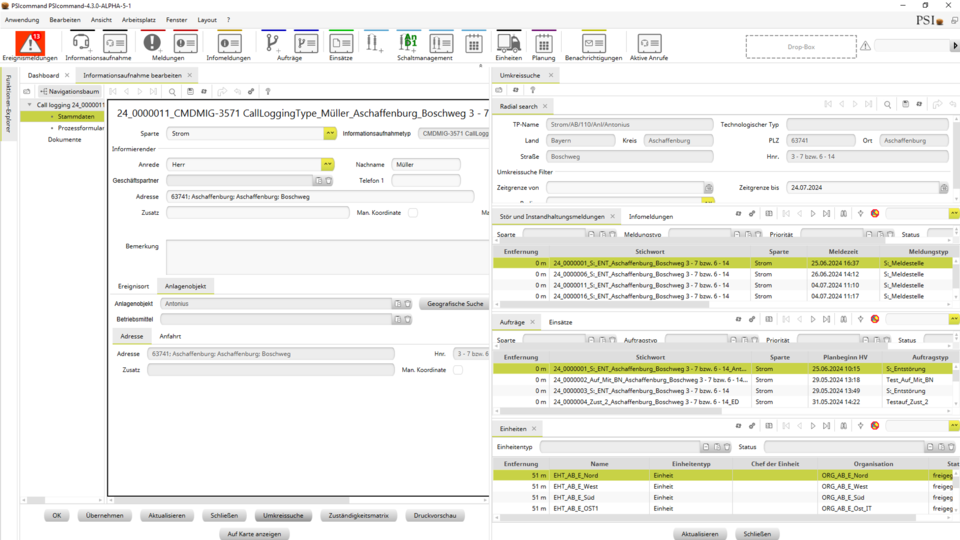Viewport: 960px width, 540px height.
Task: Select row 24_0000002_Auf_Mit_BN in Aufträge table
Action: click(722, 380)
